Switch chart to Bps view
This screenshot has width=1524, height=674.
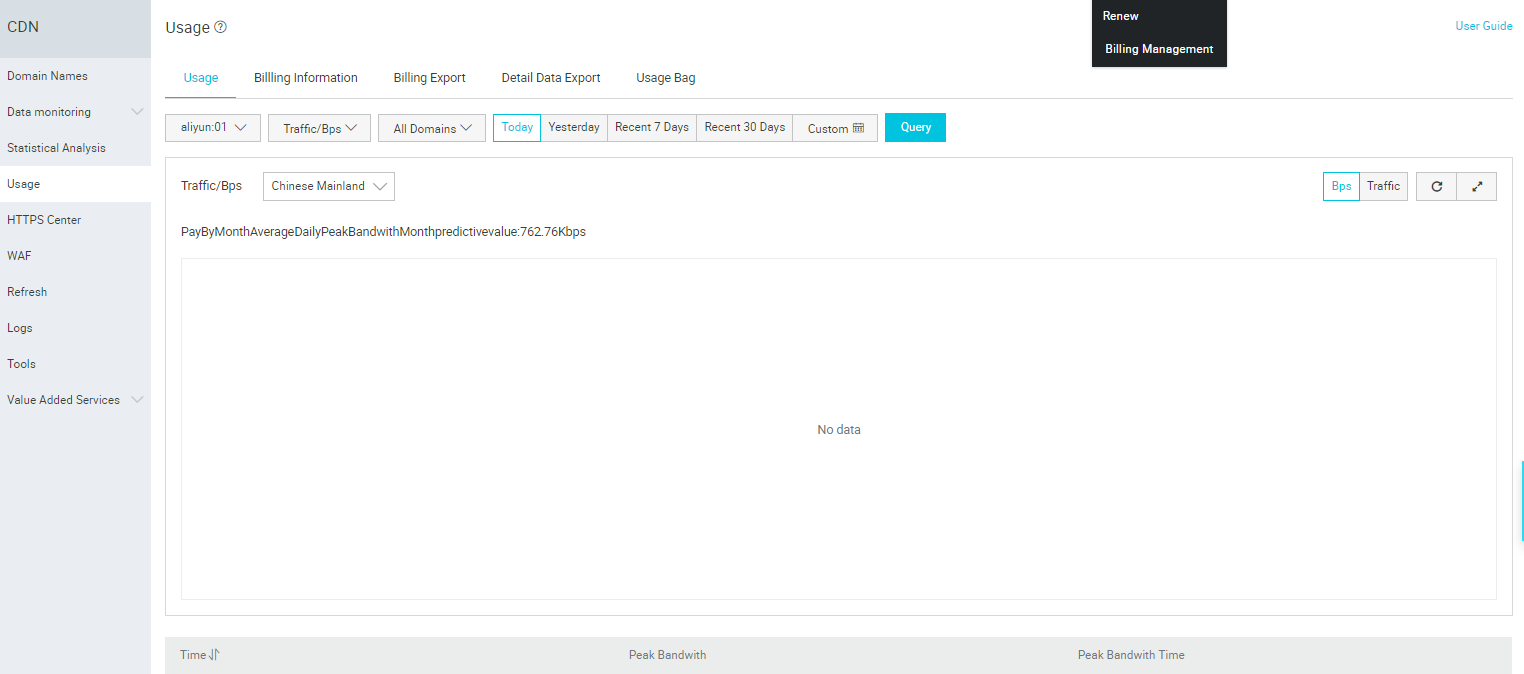(1341, 186)
